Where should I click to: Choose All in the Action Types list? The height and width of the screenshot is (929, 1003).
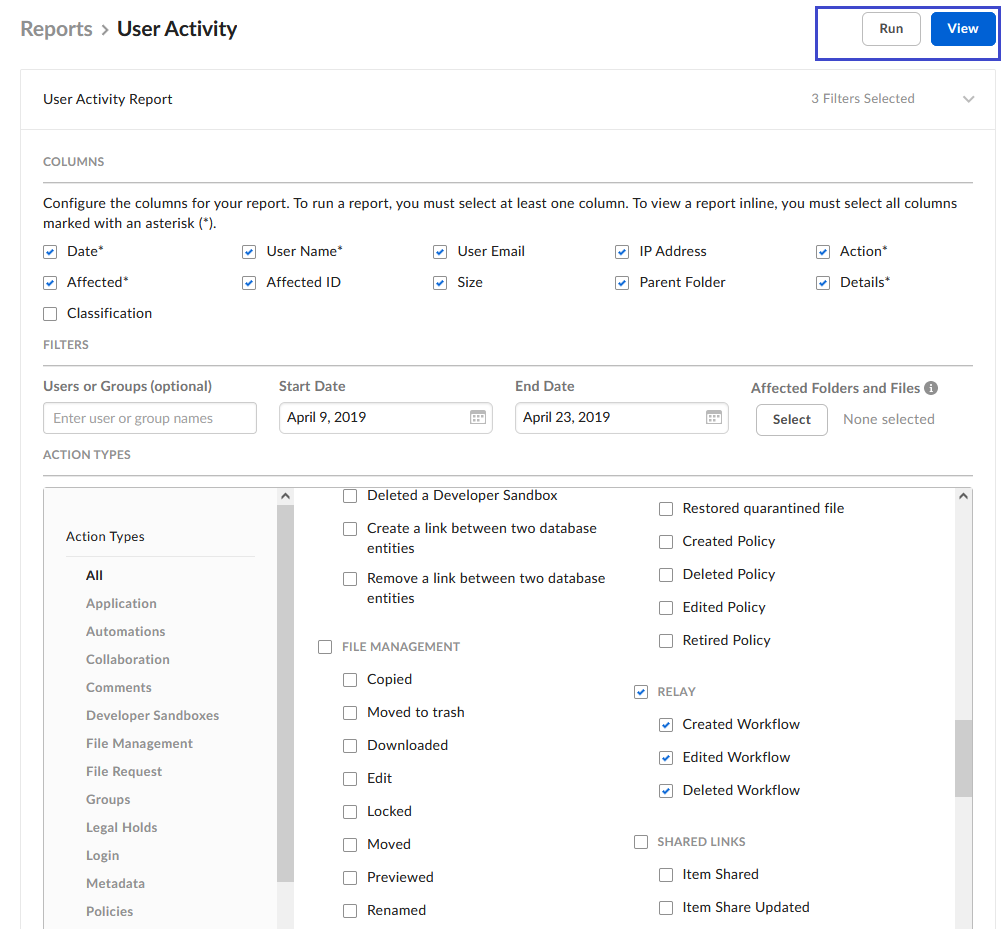[93, 575]
